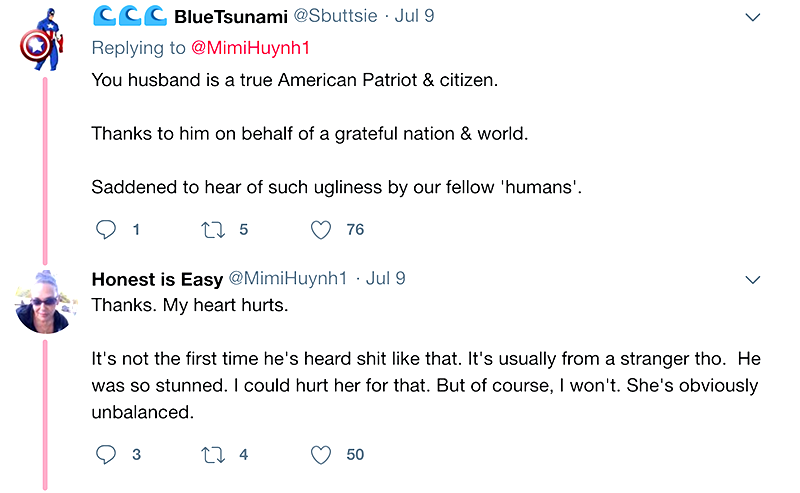Viewport: 800px width, 493px height.
Task: Open the Honest is Easy display name
Action: (157, 278)
